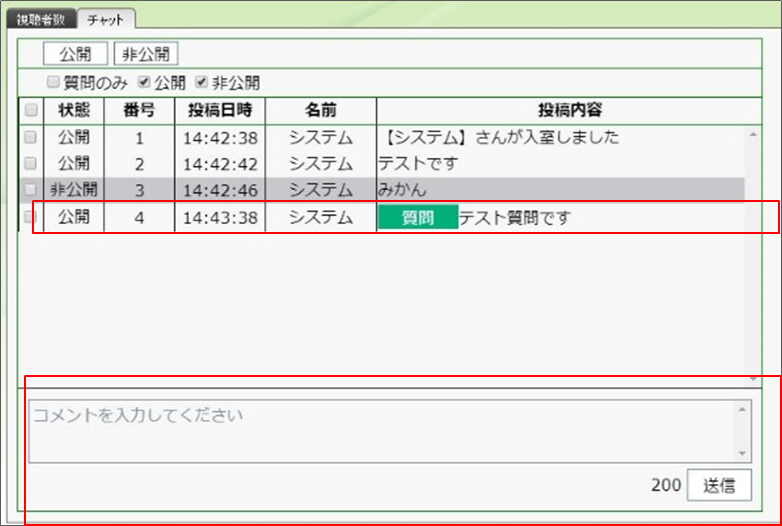Uncheck the 非公開 filter checkbox

tap(202, 82)
